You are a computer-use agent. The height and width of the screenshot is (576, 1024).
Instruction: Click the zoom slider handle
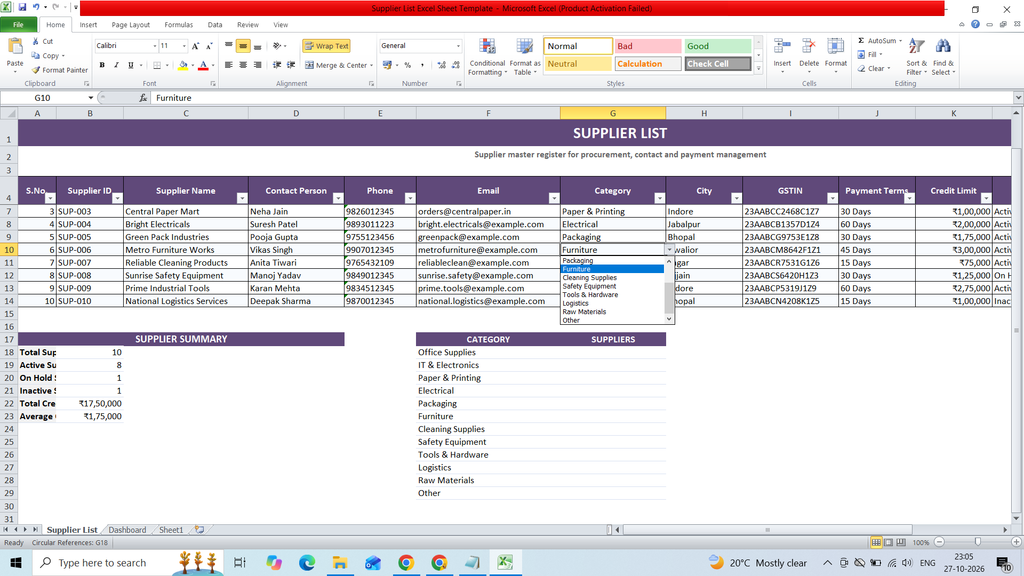click(x=978, y=542)
